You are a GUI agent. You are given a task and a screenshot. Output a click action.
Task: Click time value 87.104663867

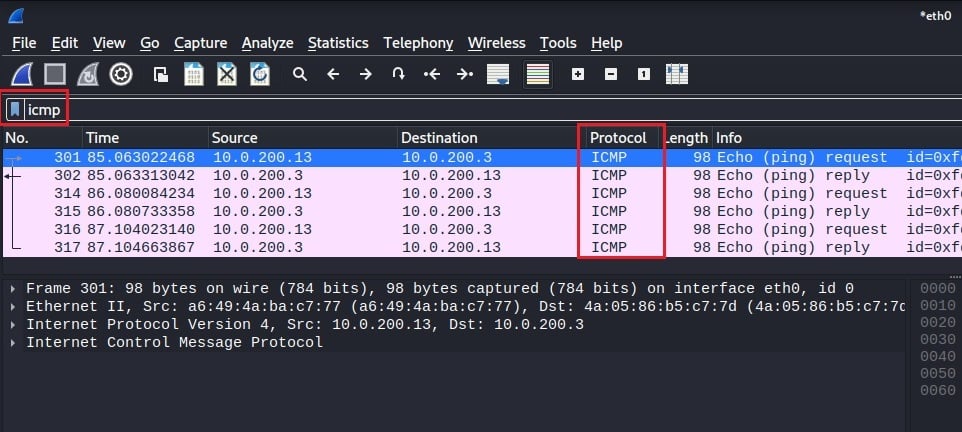coord(140,247)
